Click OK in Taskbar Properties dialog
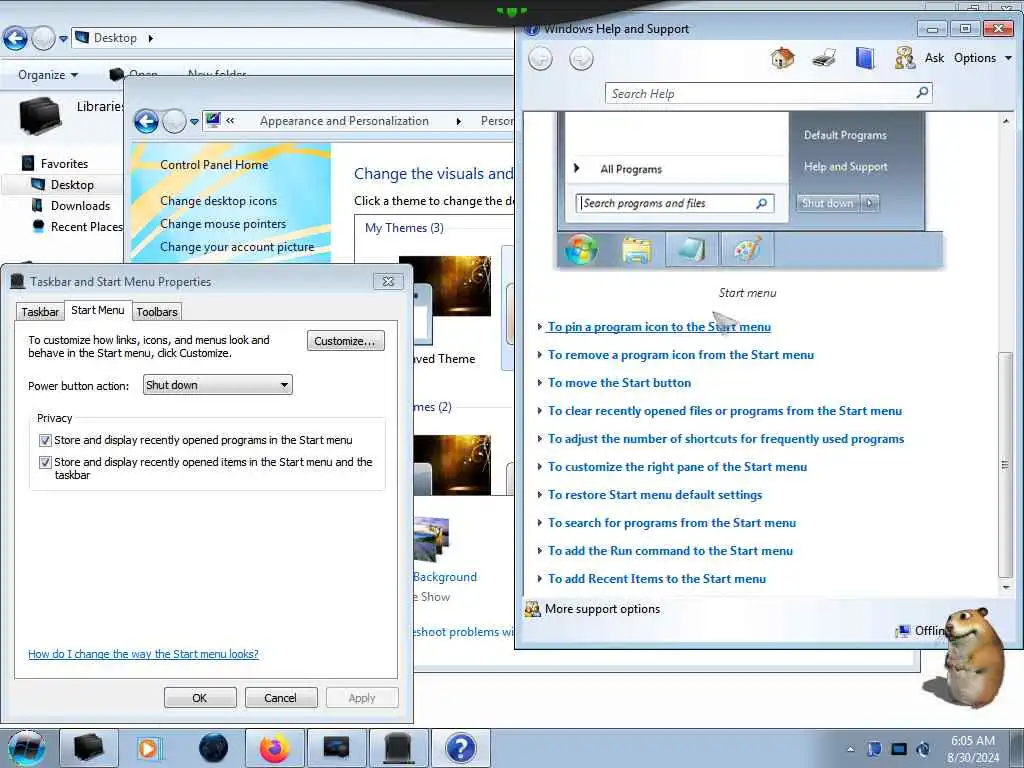Screen dimensions: 1024x768 200,697
